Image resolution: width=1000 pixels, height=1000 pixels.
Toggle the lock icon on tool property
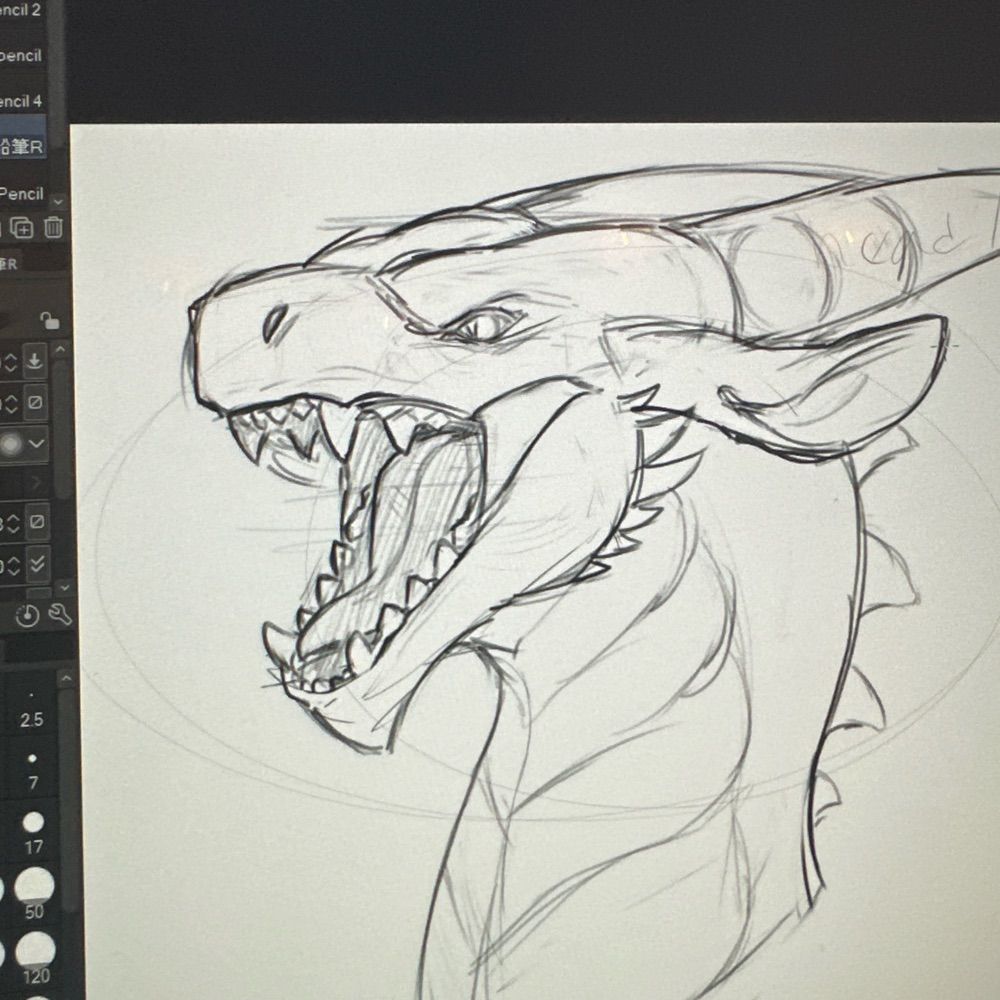(x=49, y=320)
